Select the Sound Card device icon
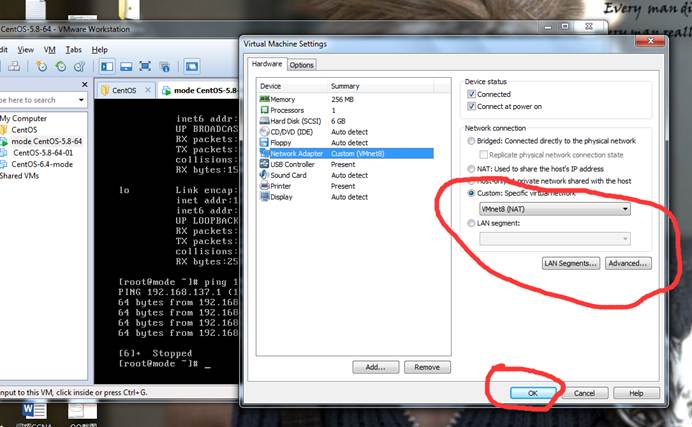Image resolution: width=692 pixels, height=427 pixels. (264, 175)
